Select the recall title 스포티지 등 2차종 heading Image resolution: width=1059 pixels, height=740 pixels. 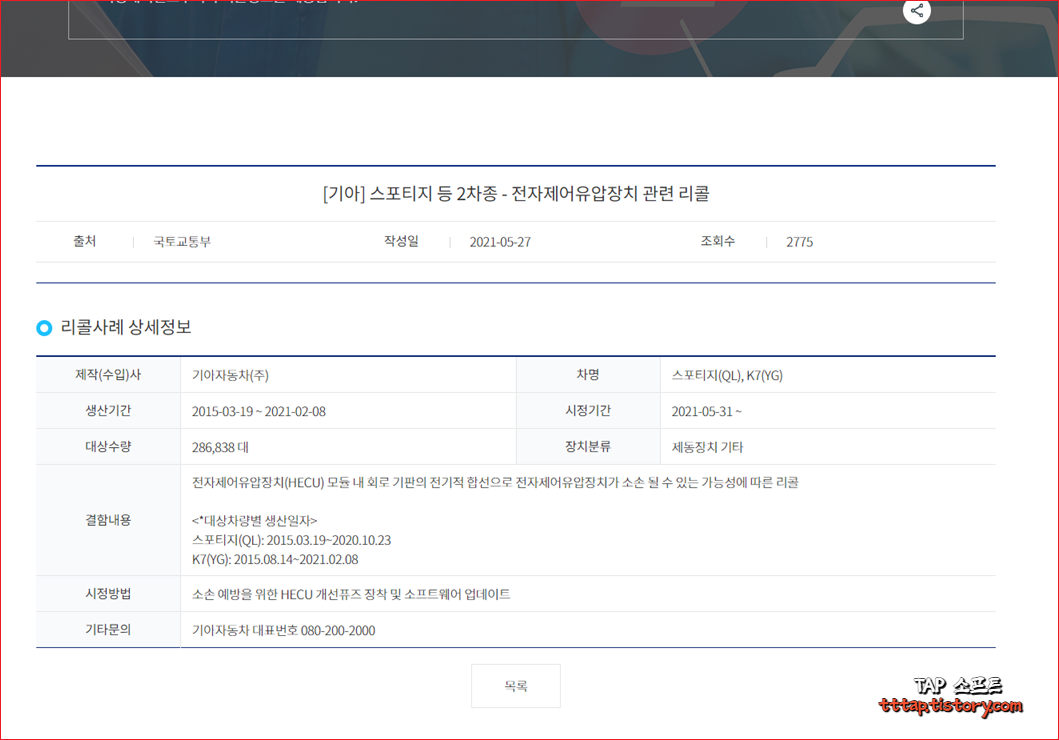pos(516,194)
